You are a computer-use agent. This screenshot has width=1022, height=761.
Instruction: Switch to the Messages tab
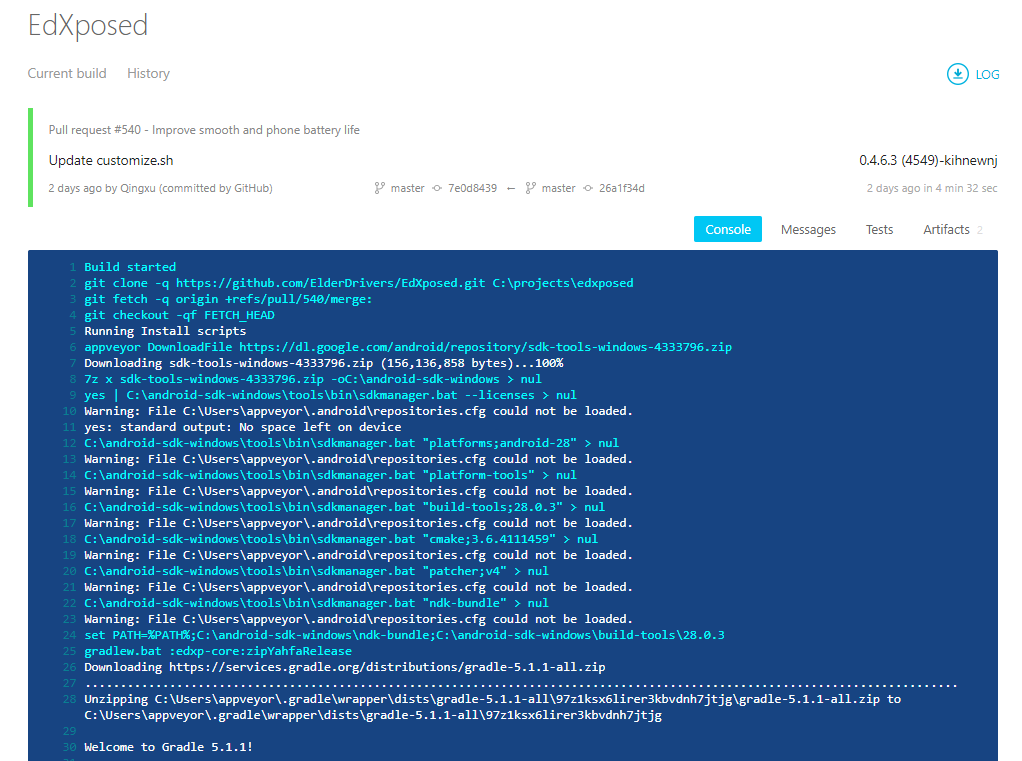pyautogui.click(x=808, y=229)
